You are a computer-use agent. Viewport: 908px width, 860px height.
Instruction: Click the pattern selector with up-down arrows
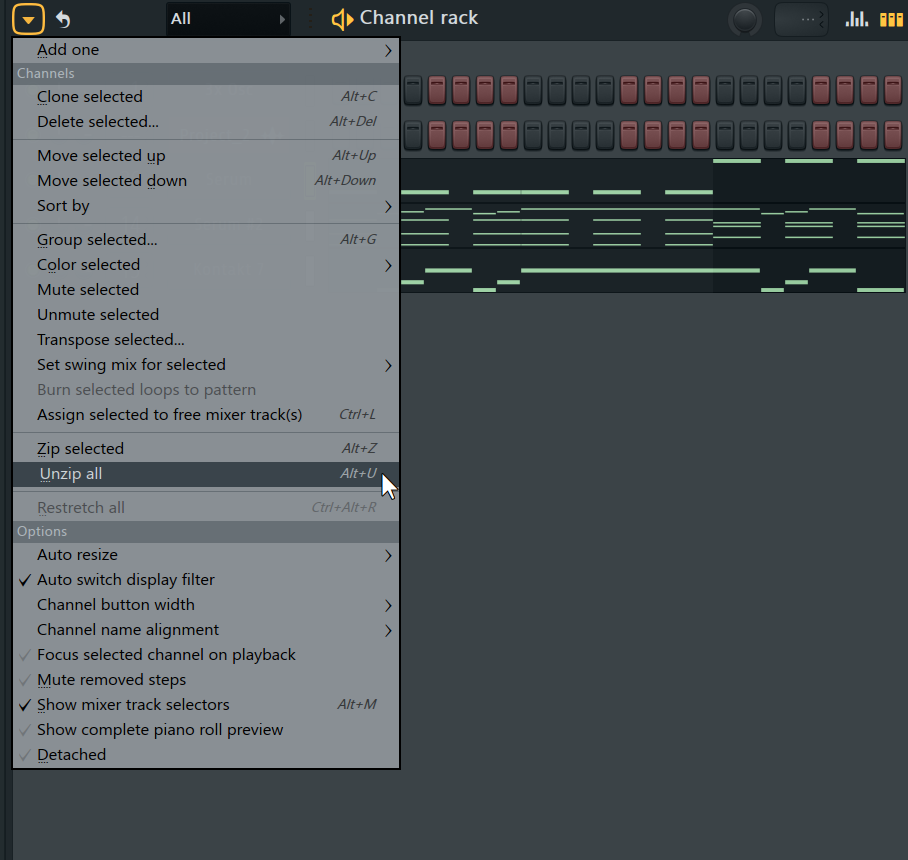click(x=802, y=18)
